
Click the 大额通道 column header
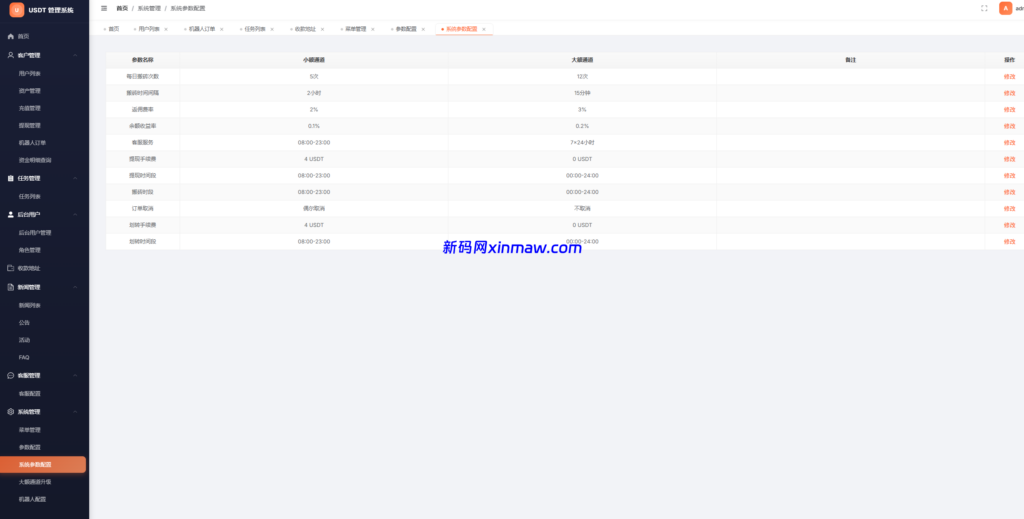coord(582,60)
